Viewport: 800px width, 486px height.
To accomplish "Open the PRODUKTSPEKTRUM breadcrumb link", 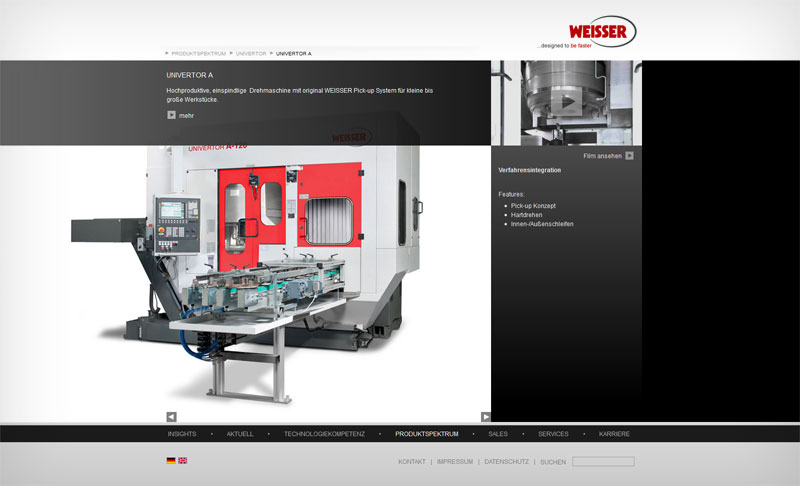I will tap(198, 54).
